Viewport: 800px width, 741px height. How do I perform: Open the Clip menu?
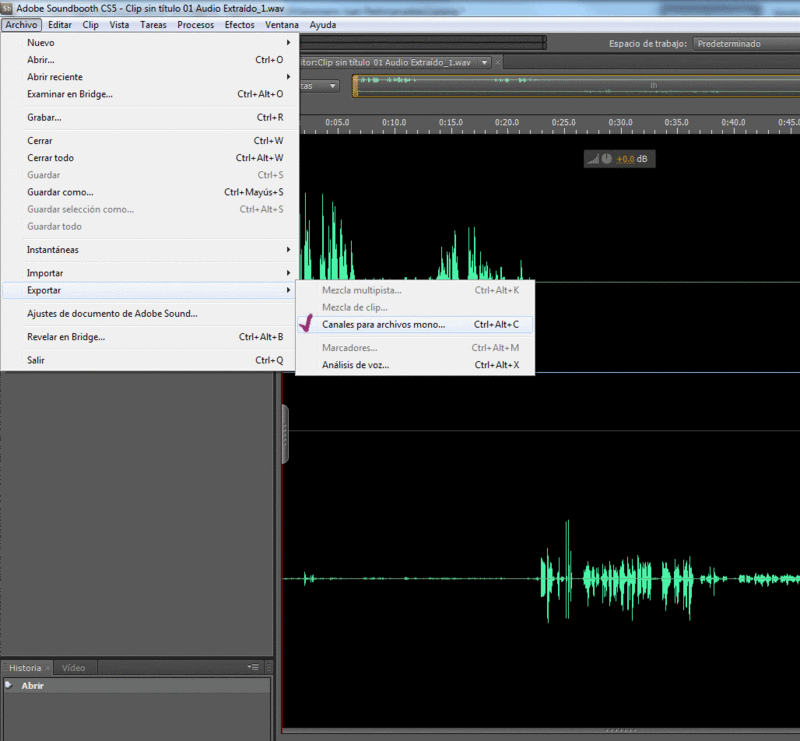pyautogui.click(x=90, y=24)
